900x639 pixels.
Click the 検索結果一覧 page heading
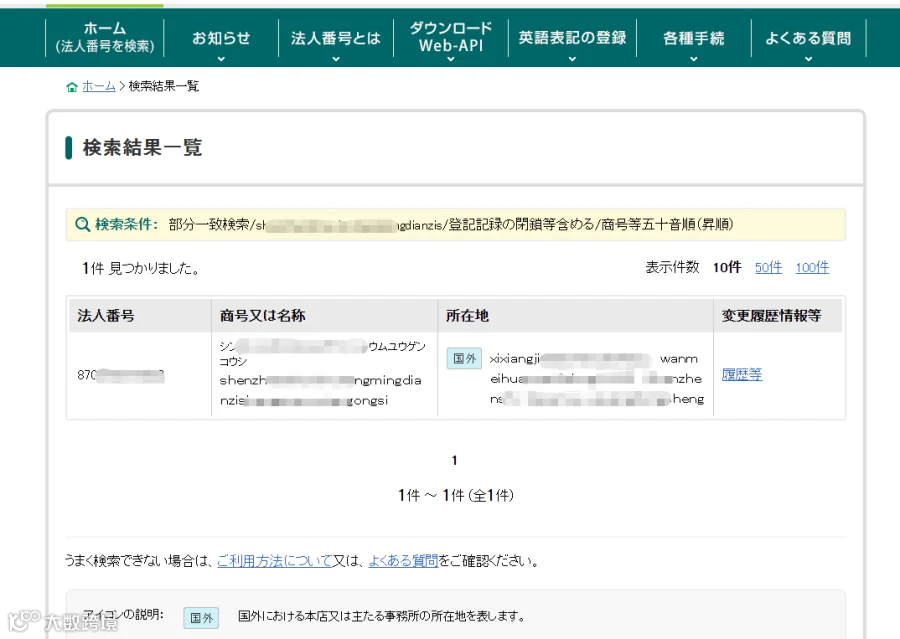pos(142,148)
